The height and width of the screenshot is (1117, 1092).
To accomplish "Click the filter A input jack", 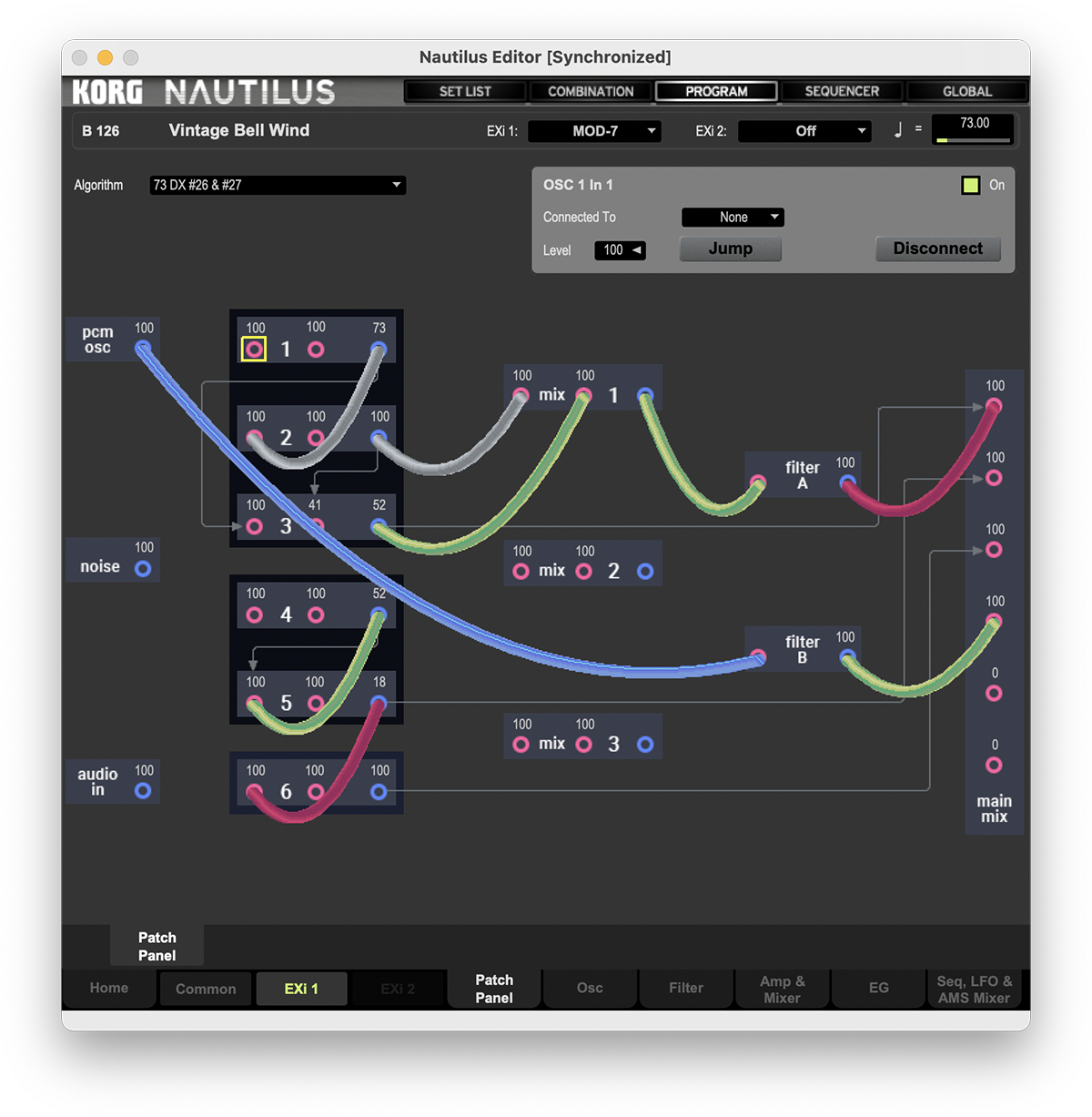I will [x=758, y=482].
